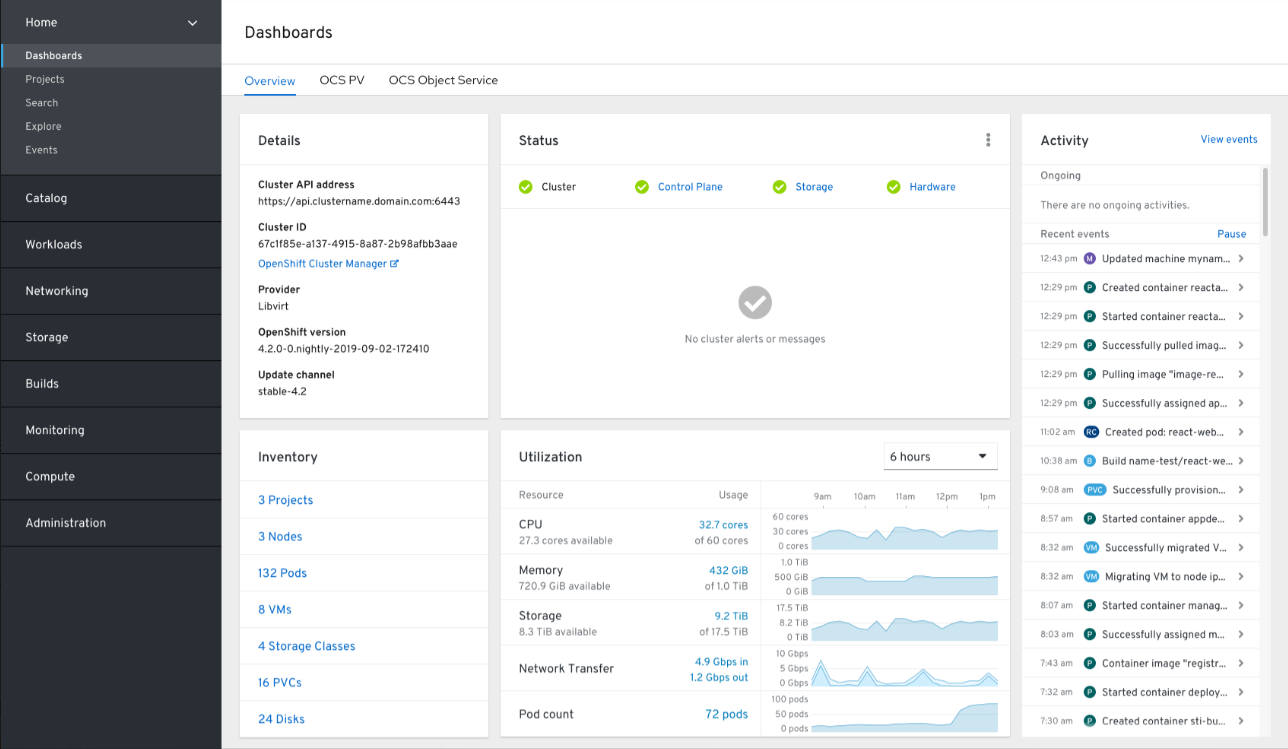The image size is (1288, 749).
Task: Pause the recent events stream
Action: click(1231, 233)
